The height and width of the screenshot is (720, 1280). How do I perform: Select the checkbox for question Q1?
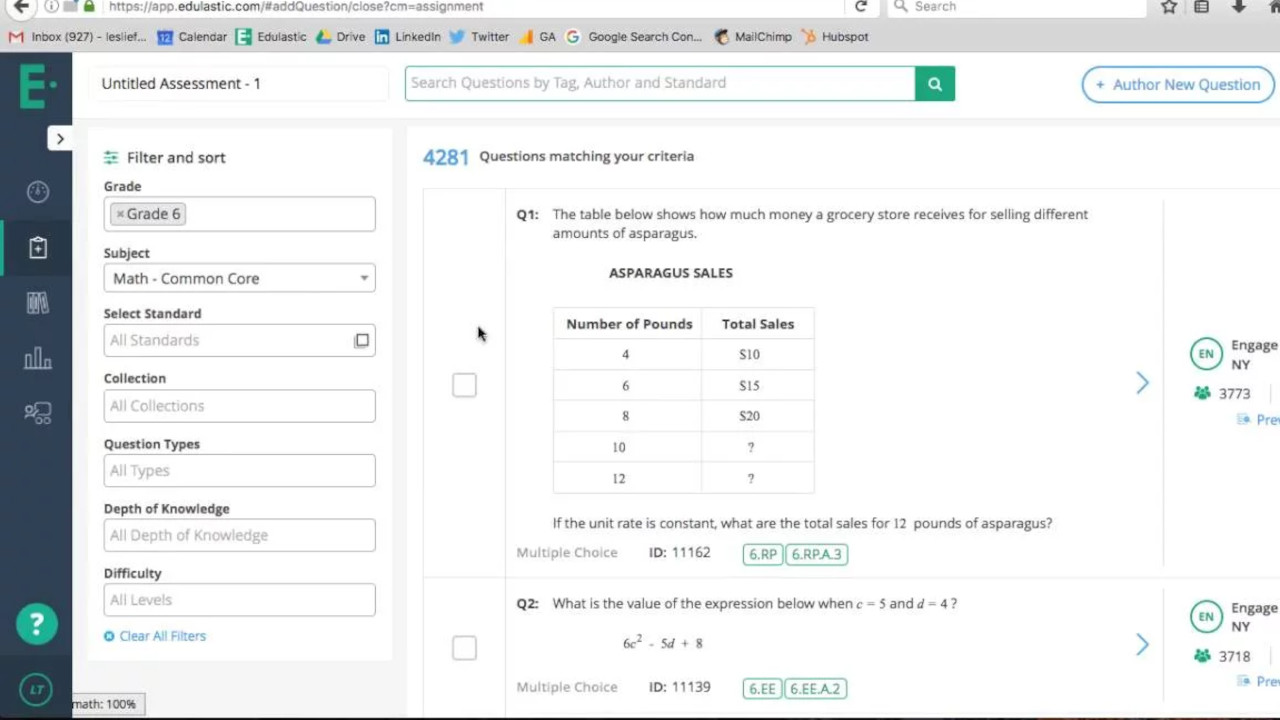464,385
